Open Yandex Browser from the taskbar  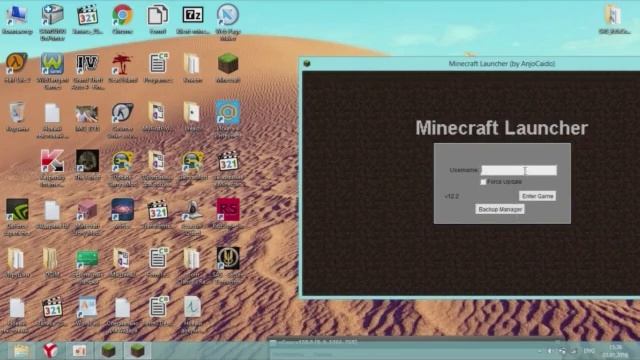pyautogui.click(x=50, y=351)
